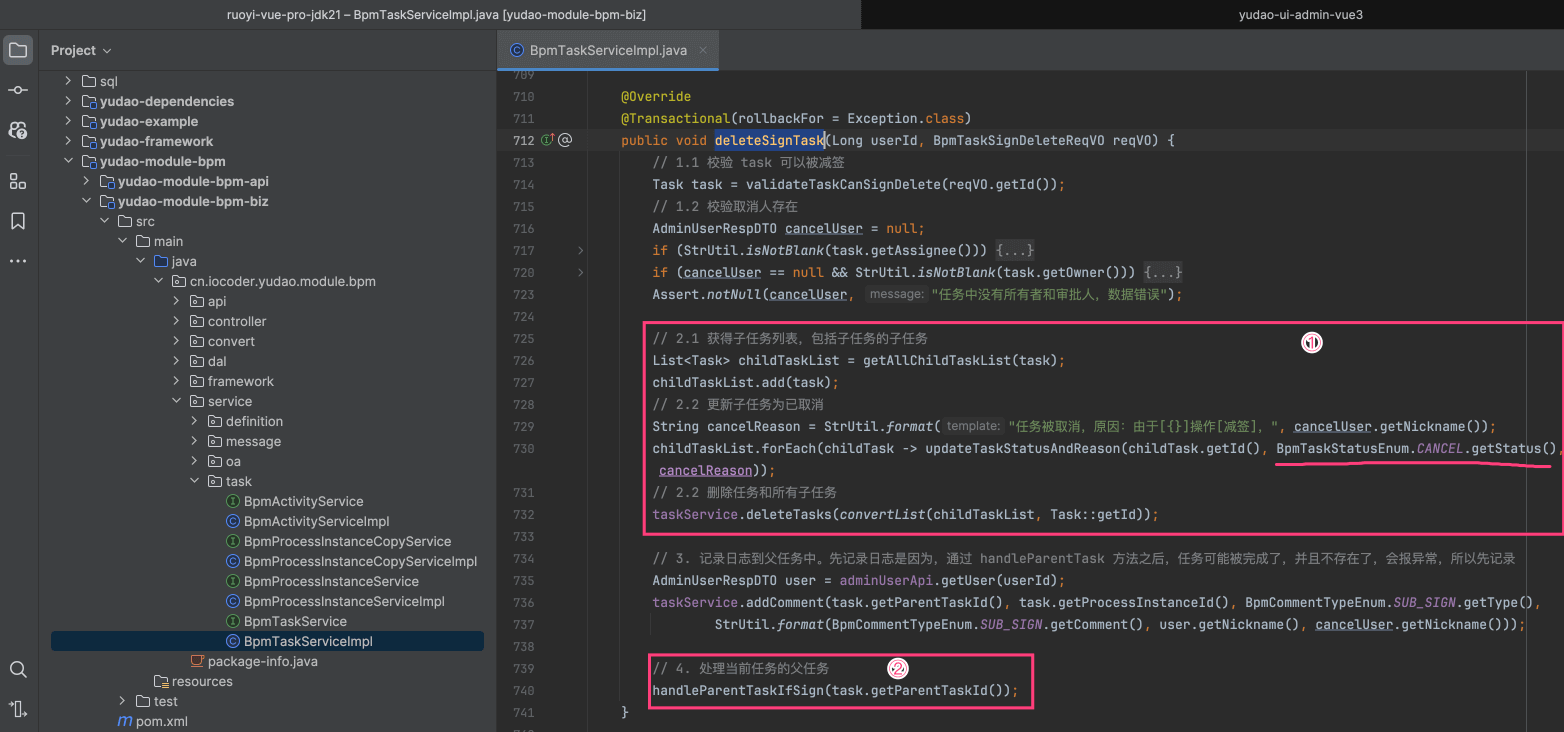Click the deleteSignTask method name

pos(769,140)
